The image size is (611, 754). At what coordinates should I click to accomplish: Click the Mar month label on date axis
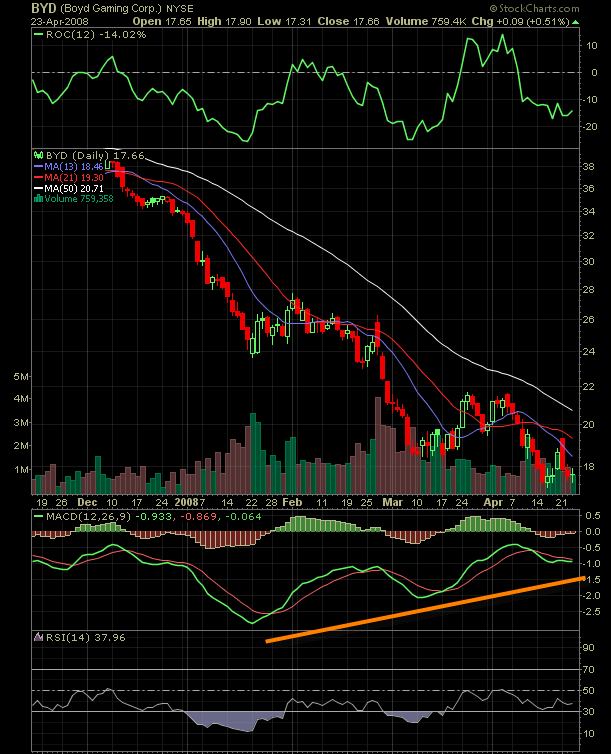(x=392, y=503)
